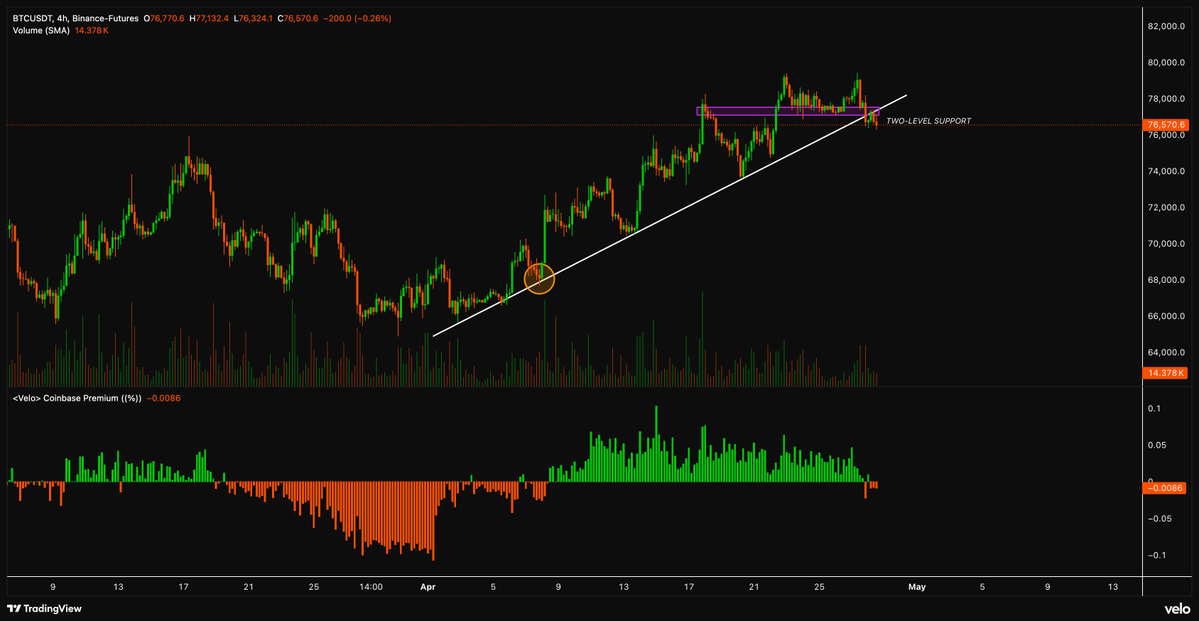This screenshot has height=621, width=1199.
Task: Select the purple support zone rectangle drawing
Action: 788,111
